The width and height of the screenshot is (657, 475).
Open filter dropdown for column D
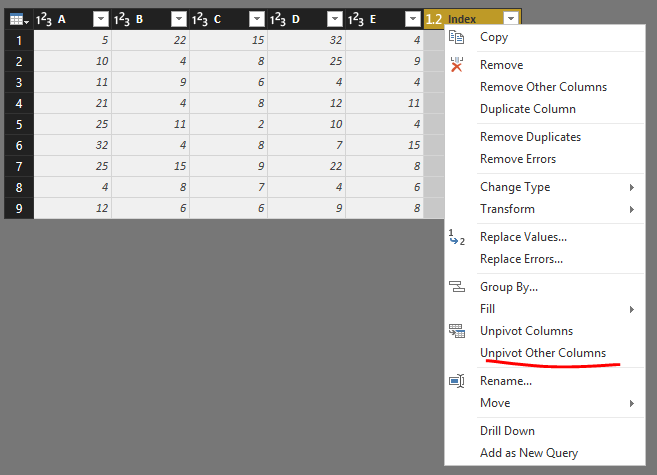(335, 19)
